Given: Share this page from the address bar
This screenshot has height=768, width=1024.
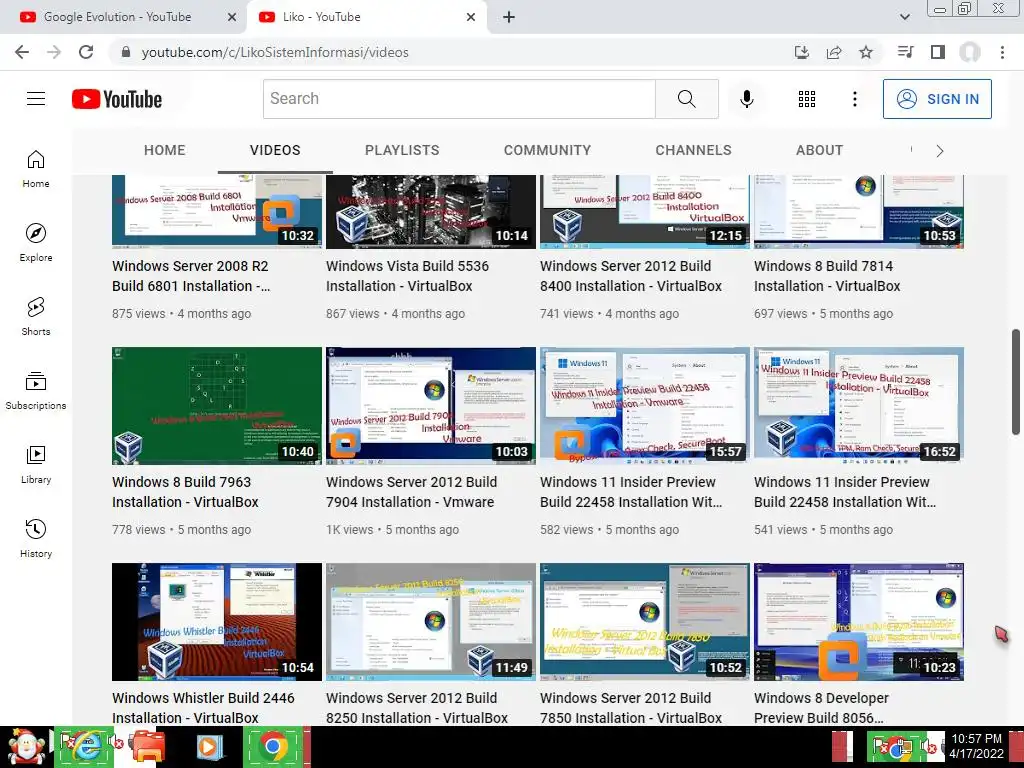Looking at the screenshot, I should [834, 52].
